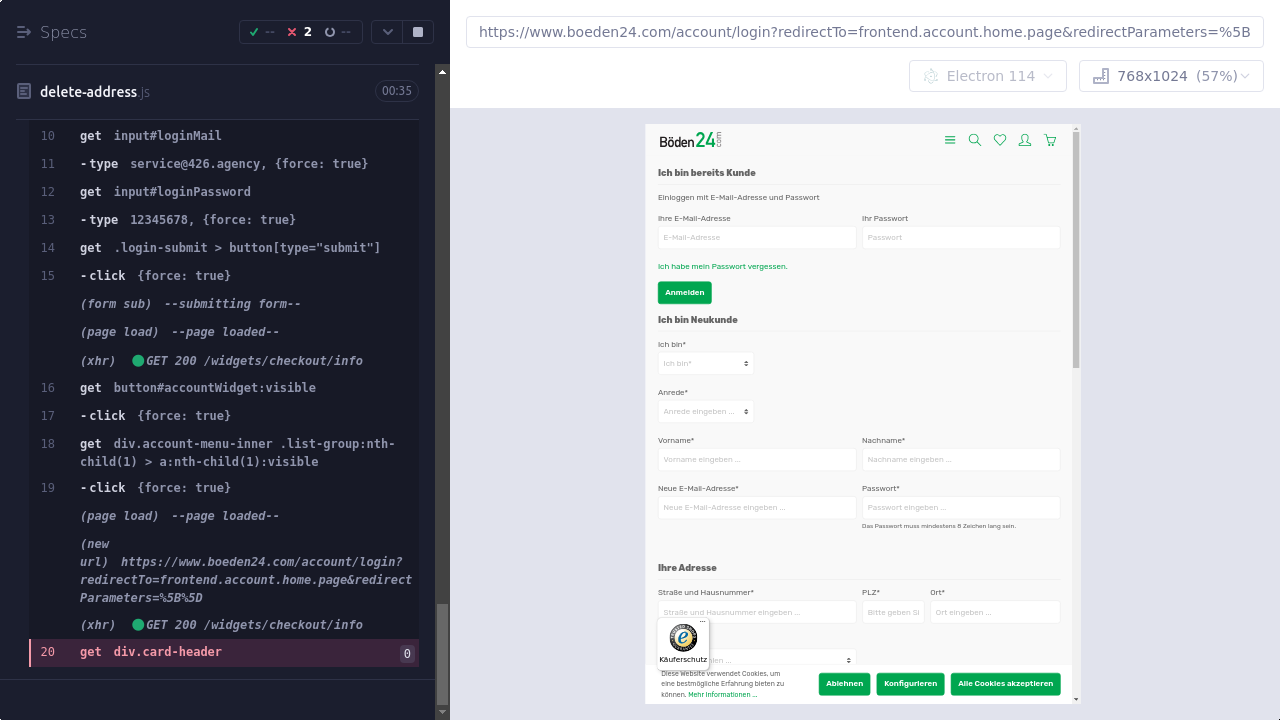Open the shopping cart icon
The width and height of the screenshot is (1280, 720).
pyautogui.click(x=1050, y=141)
